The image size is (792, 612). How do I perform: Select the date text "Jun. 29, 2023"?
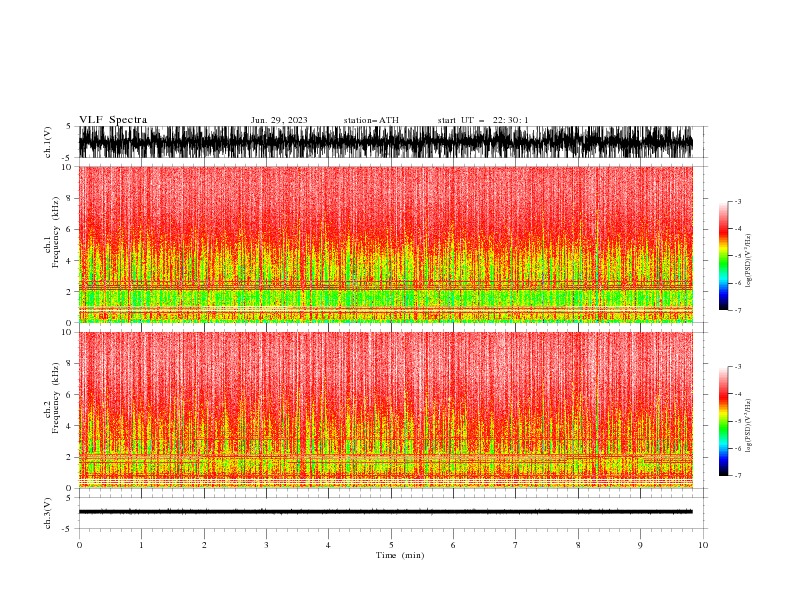click(x=279, y=120)
